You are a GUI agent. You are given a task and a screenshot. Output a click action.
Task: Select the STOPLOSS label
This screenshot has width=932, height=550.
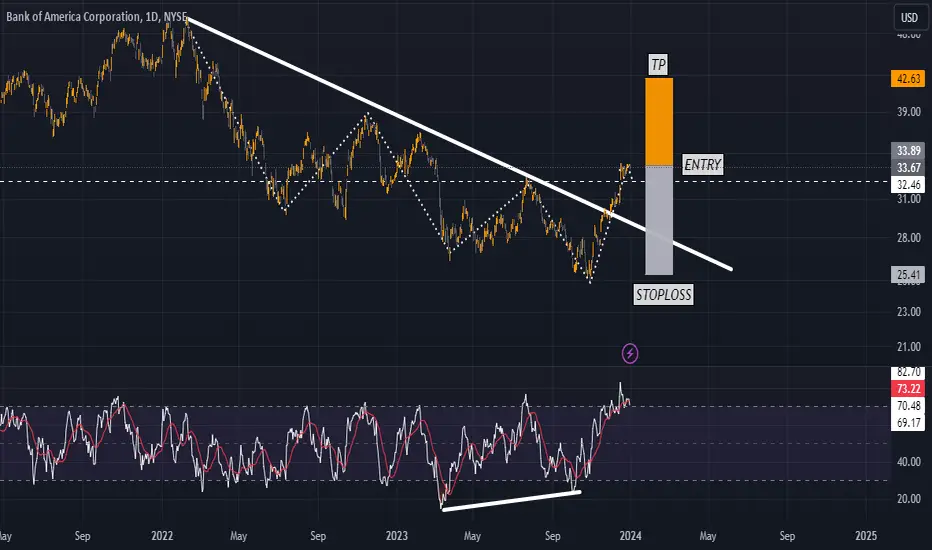[x=663, y=294]
